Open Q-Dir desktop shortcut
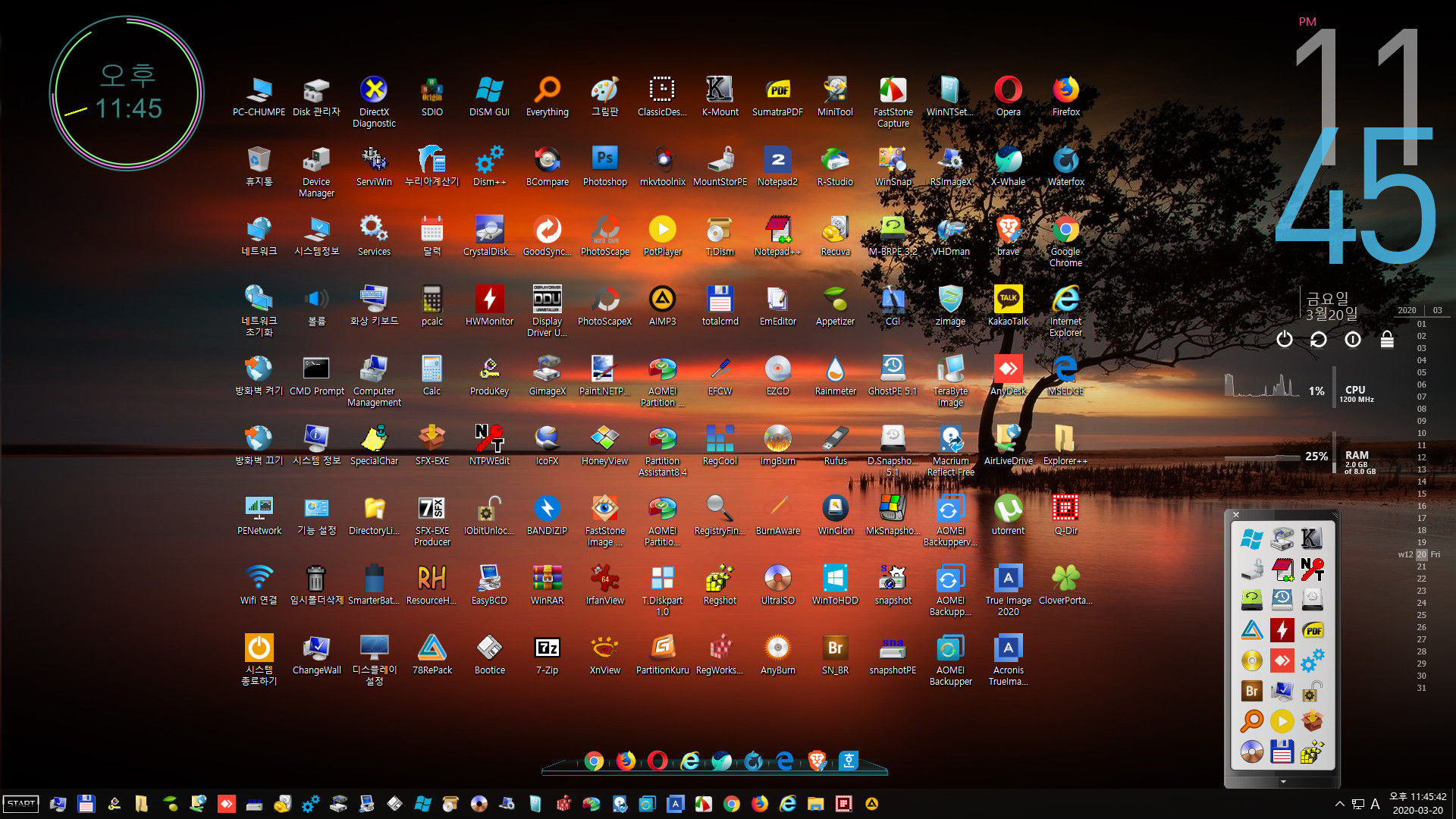 [1065, 515]
